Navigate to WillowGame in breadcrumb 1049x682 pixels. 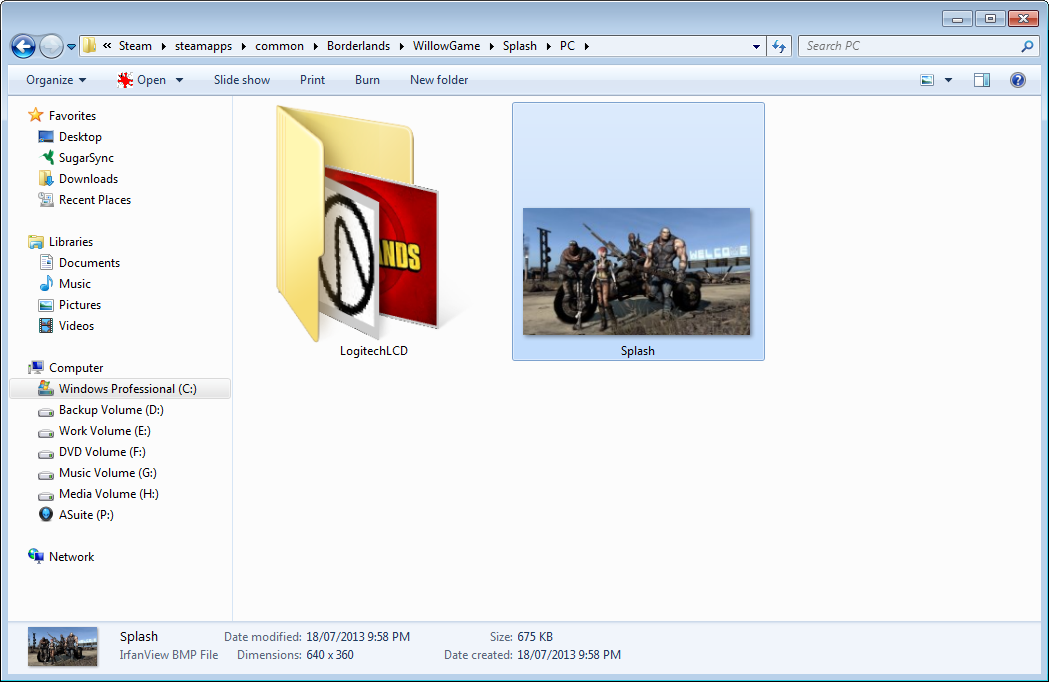coord(446,46)
